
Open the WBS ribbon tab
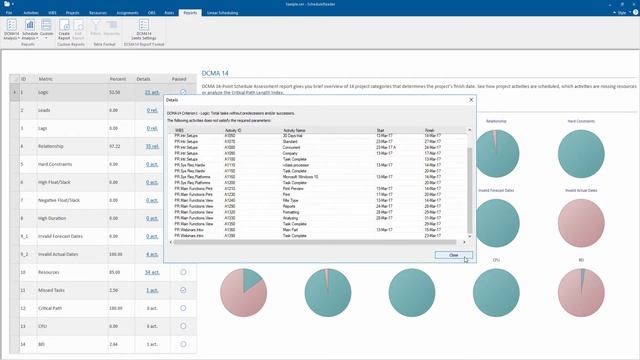point(52,13)
